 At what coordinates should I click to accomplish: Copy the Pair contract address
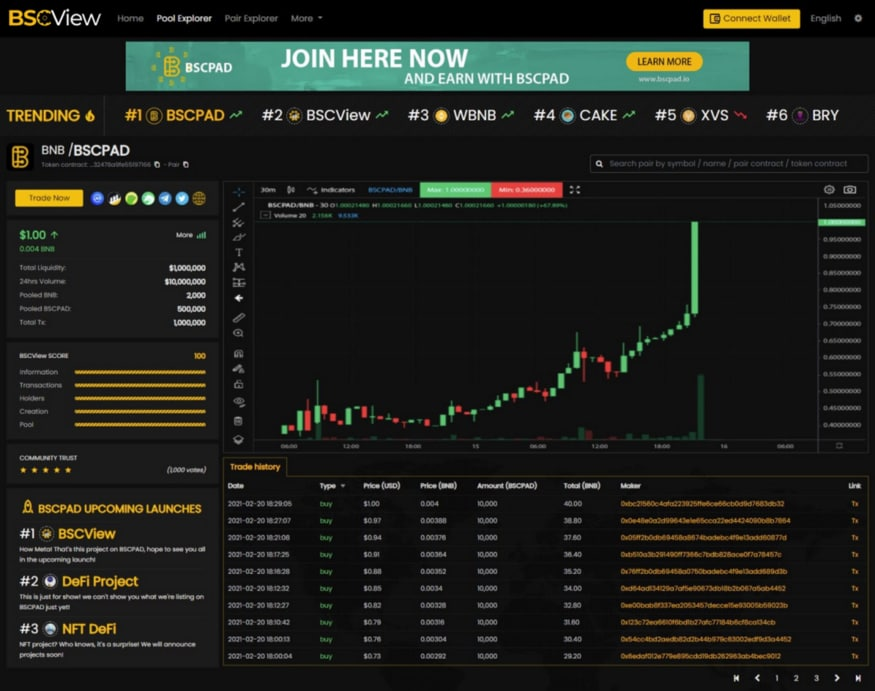[186, 165]
